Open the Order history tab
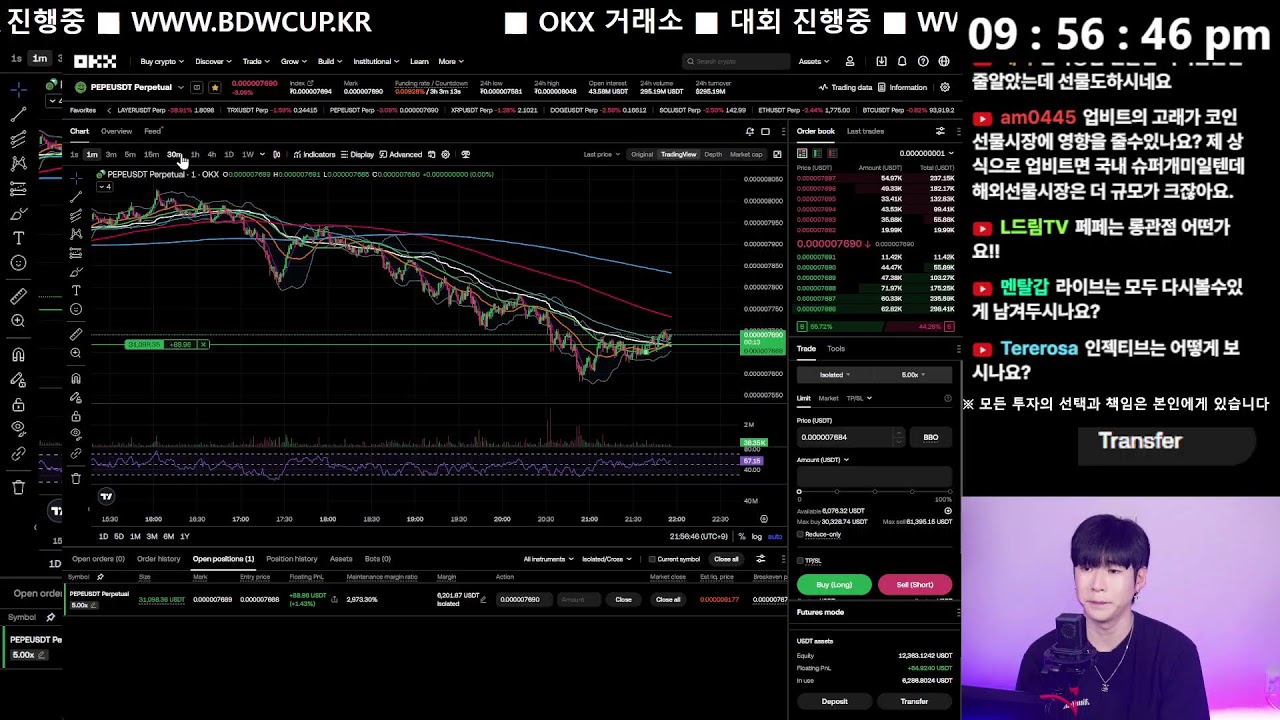The width and height of the screenshot is (1280, 720). point(159,559)
